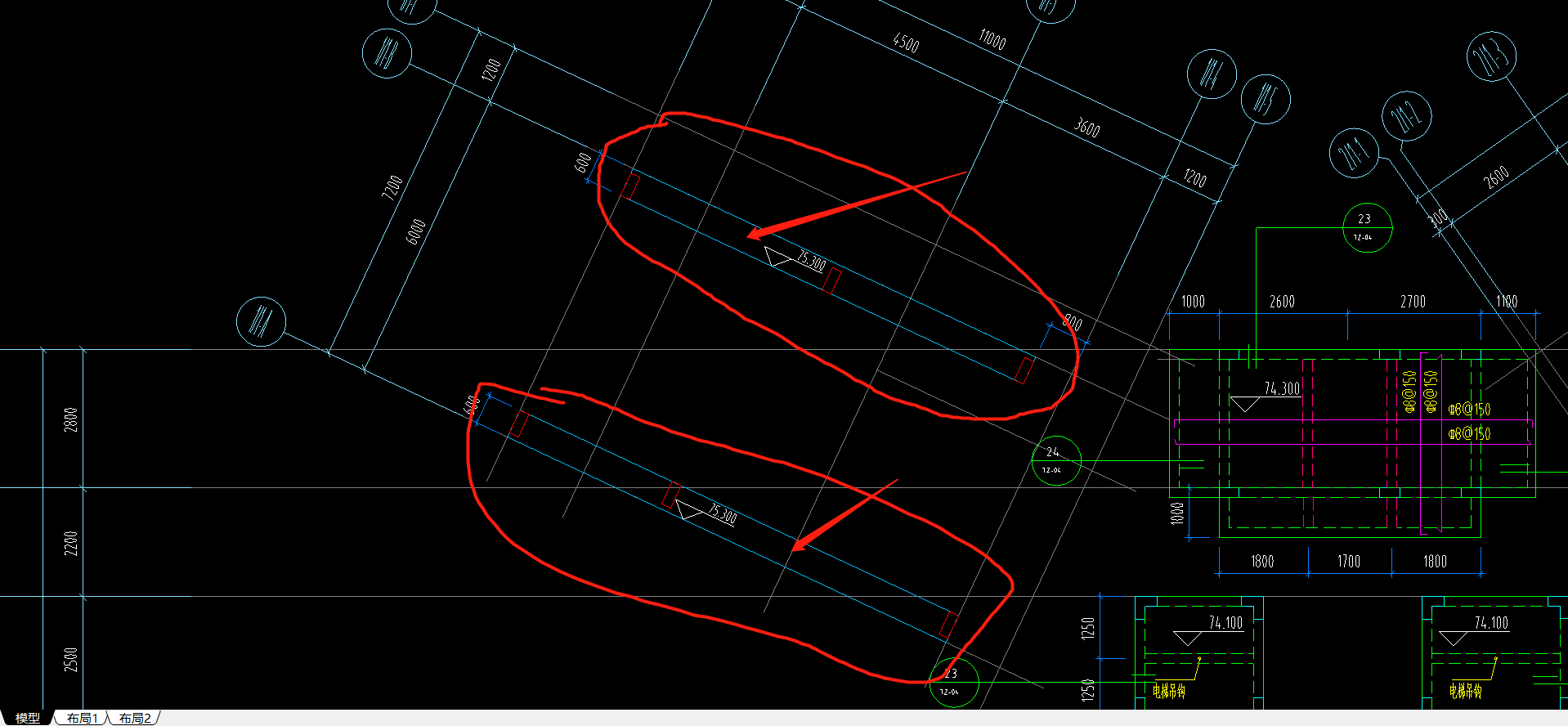Image resolution: width=1568 pixels, height=726 pixels.
Task: Select the 74.300 elevation label
Action: pyautogui.click(x=1282, y=388)
